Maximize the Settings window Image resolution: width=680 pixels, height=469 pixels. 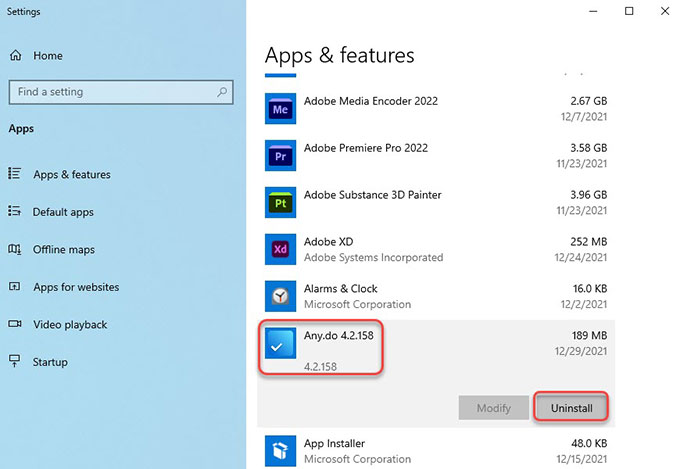point(629,11)
